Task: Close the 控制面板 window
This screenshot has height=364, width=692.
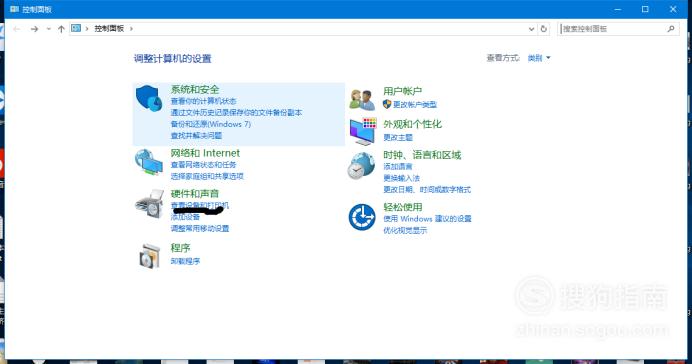Action: pos(673,9)
